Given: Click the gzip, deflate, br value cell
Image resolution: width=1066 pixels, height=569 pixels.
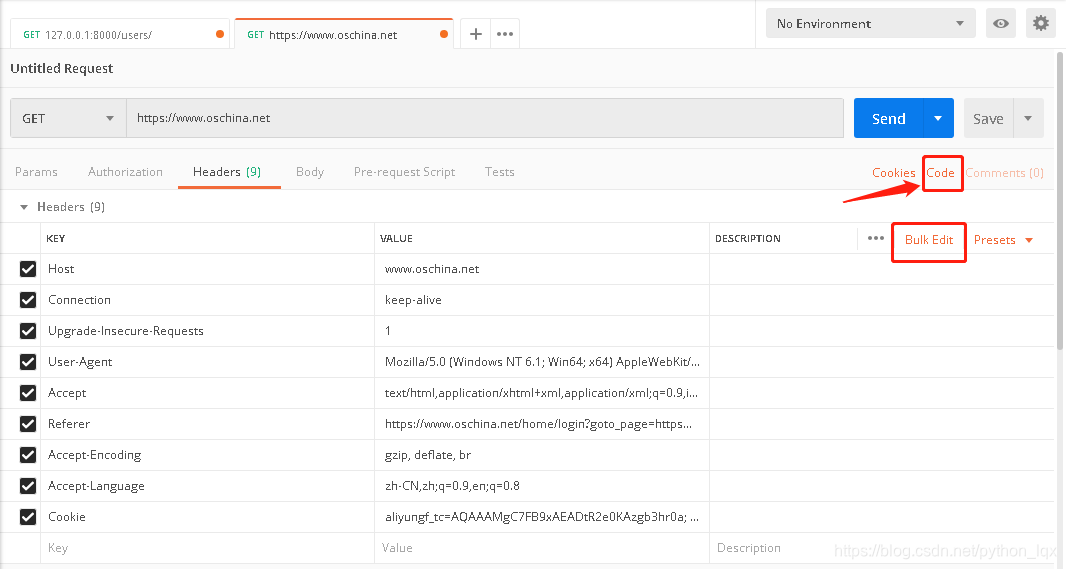Looking at the screenshot, I should click(542, 455).
